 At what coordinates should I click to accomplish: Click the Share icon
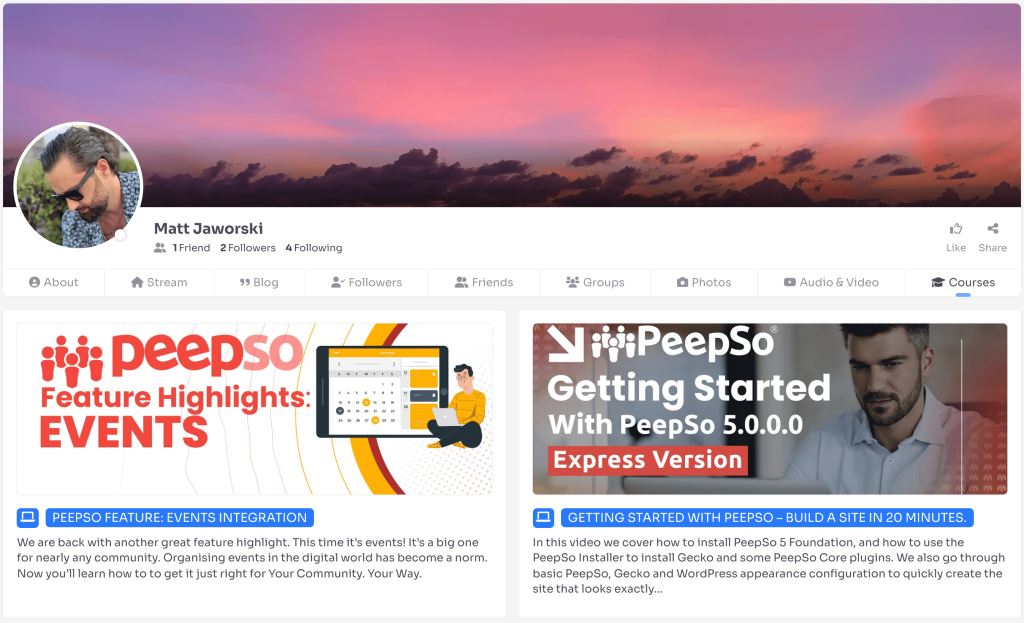(x=993, y=229)
